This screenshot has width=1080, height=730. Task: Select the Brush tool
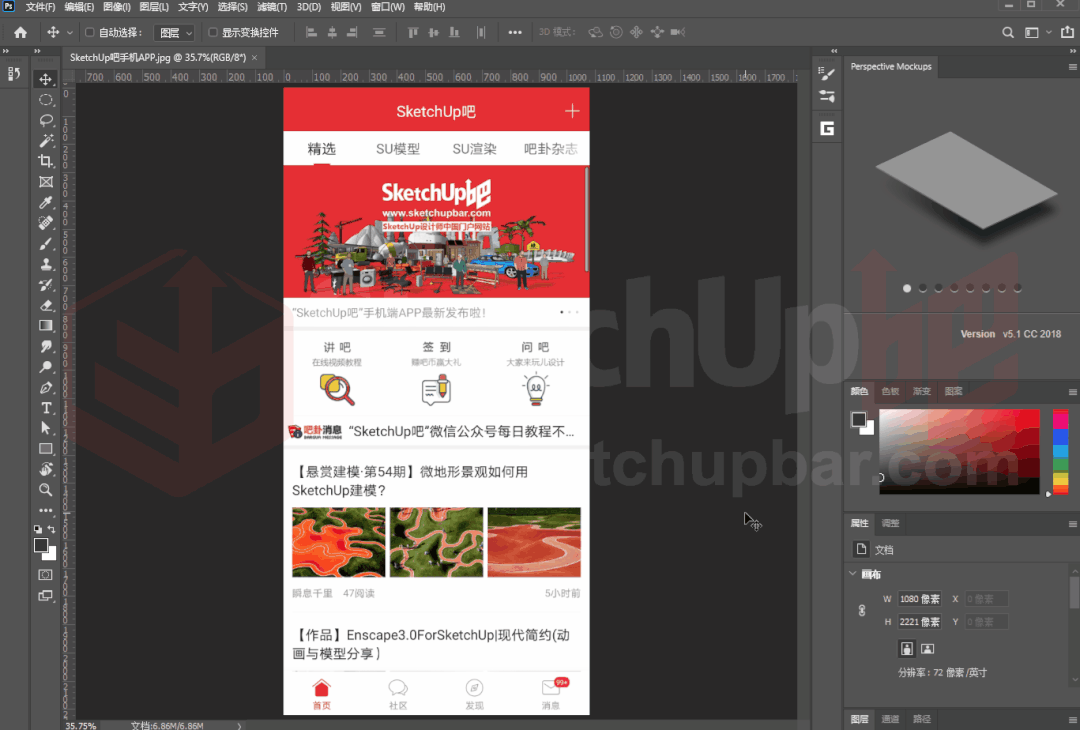coord(45,244)
